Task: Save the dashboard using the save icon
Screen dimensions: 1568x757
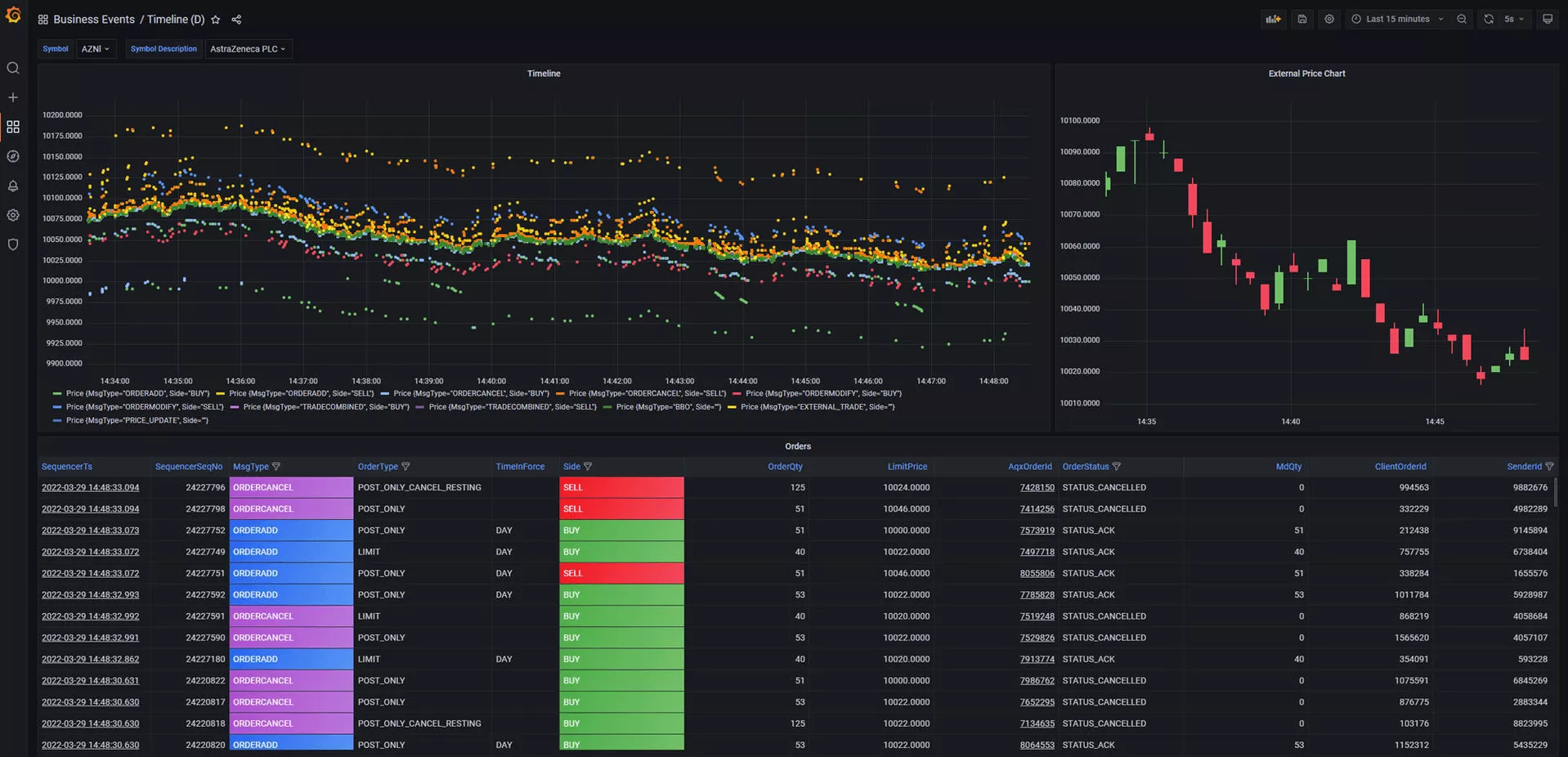Action: coord(1301,19)
